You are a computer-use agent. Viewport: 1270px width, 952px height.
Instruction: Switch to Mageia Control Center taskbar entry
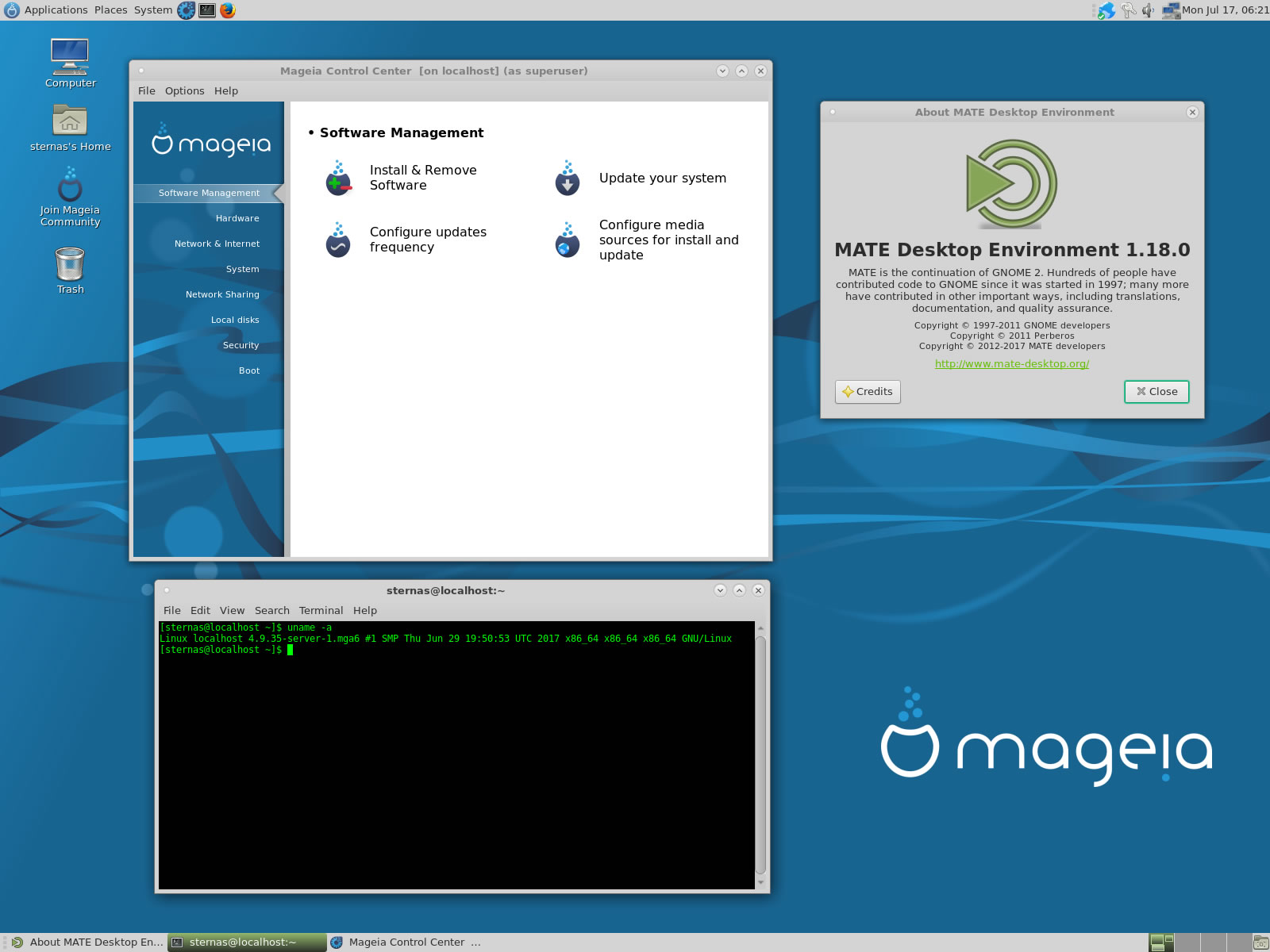click(406, 942)
